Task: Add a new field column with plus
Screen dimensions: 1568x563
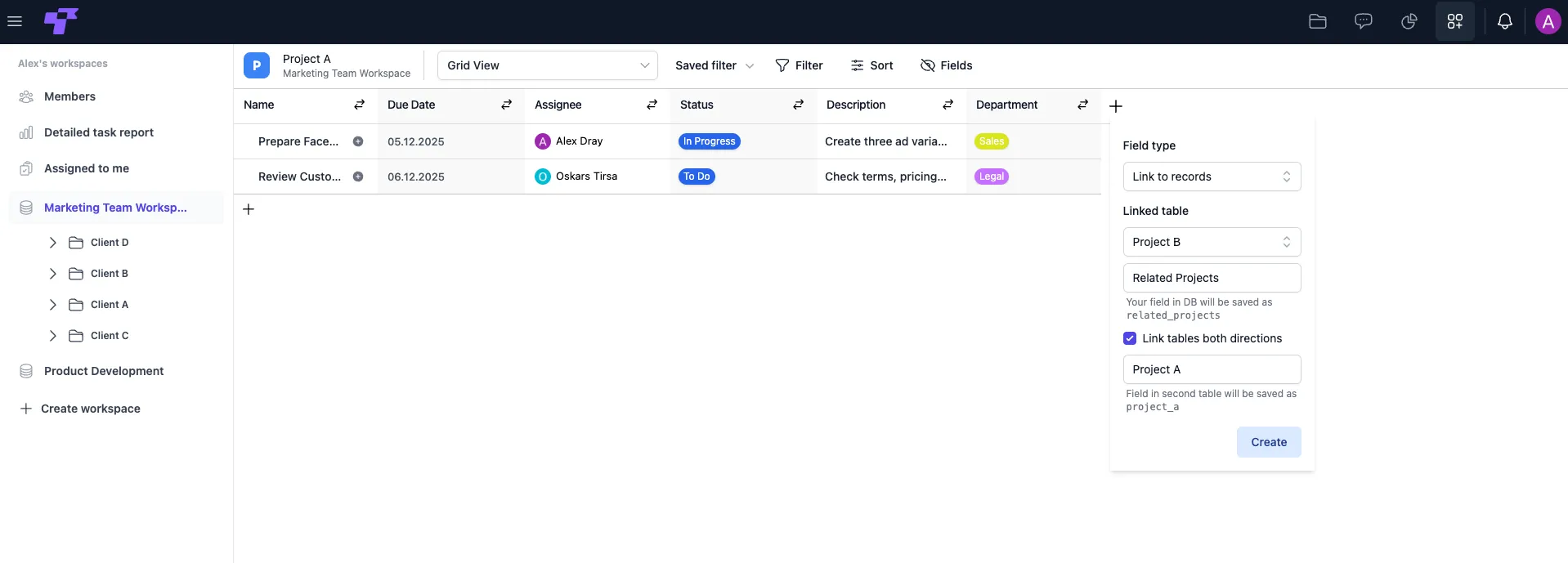Action: (1116, 106)
